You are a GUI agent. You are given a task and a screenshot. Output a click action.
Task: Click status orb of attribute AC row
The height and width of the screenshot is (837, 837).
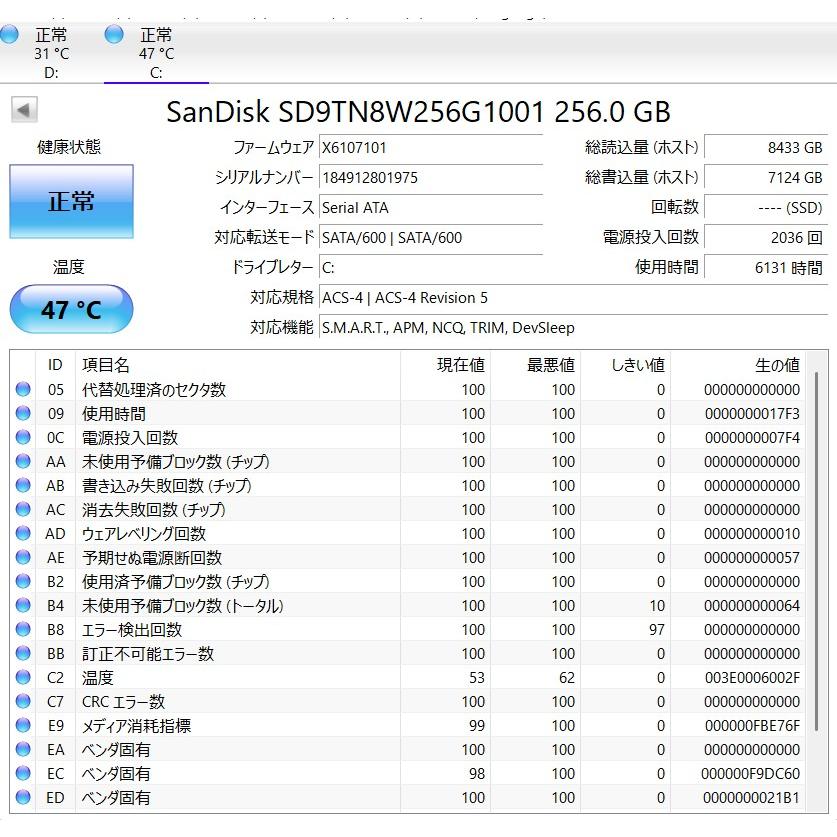(x=23, y=509)
